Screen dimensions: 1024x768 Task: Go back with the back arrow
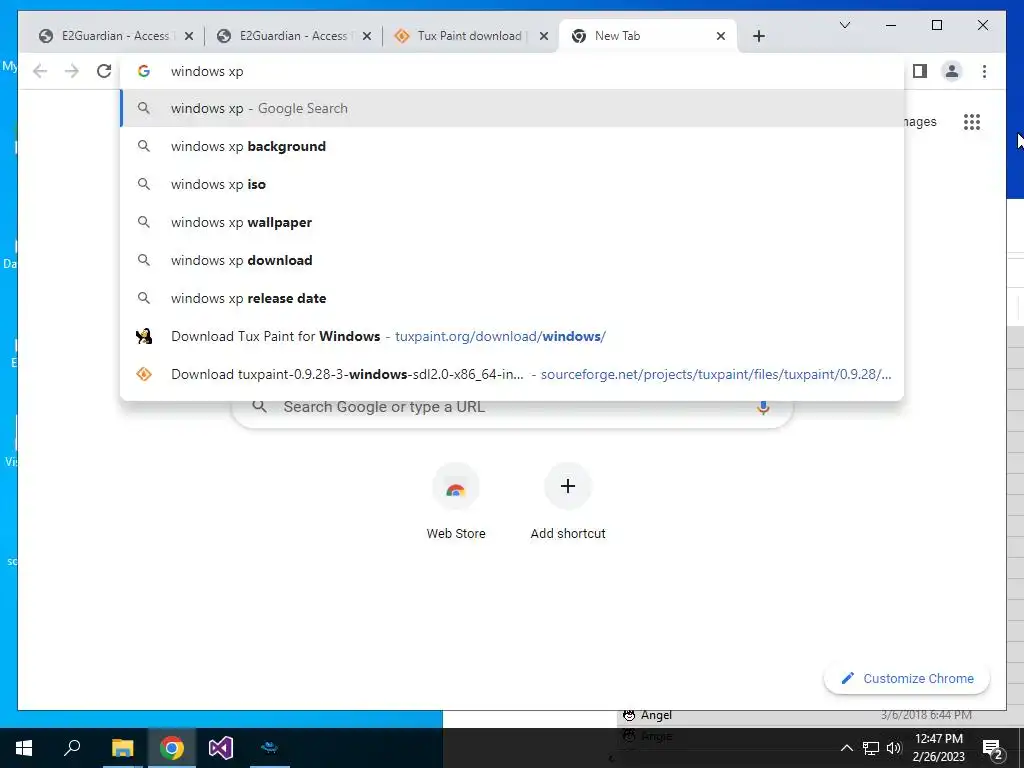(40, 71)
